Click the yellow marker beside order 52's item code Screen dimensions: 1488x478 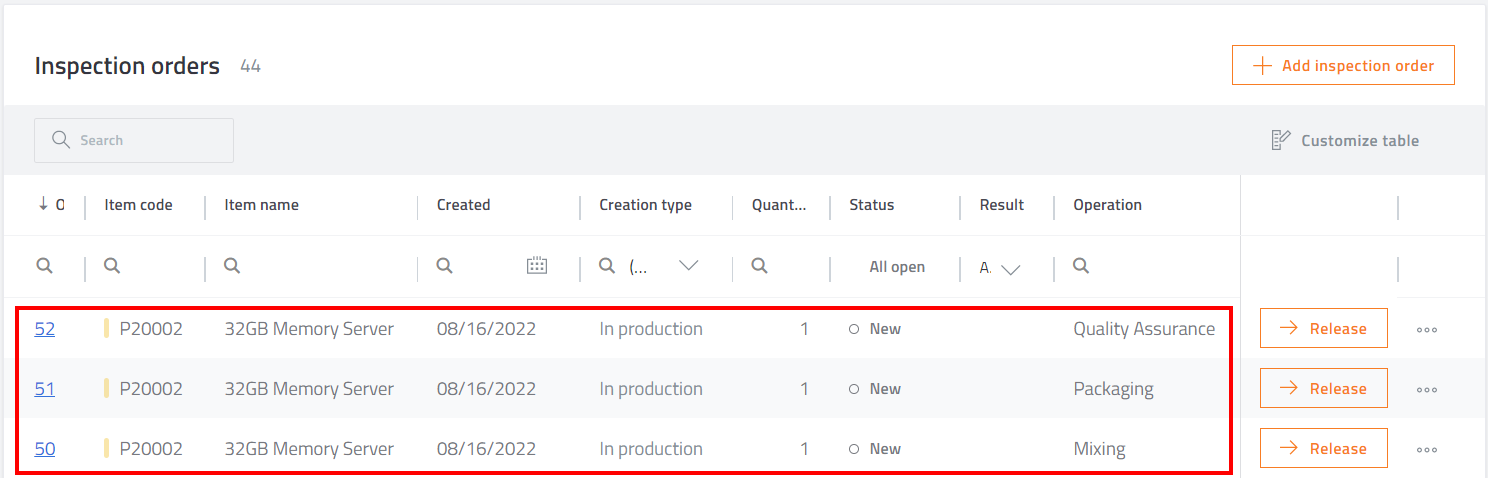click(x=106, y=329)
